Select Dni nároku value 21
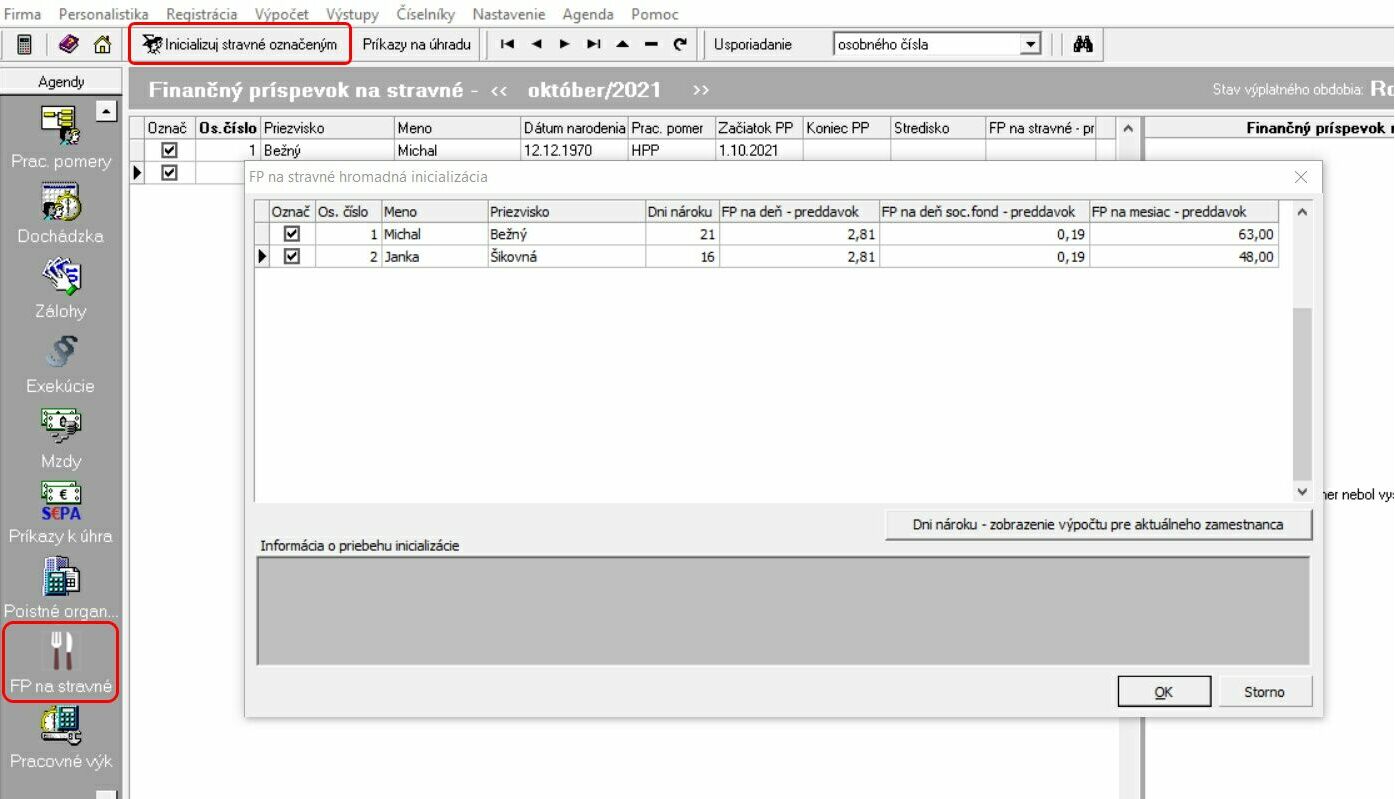Viewport: 1395px width, 799px height. coord(682,234)
